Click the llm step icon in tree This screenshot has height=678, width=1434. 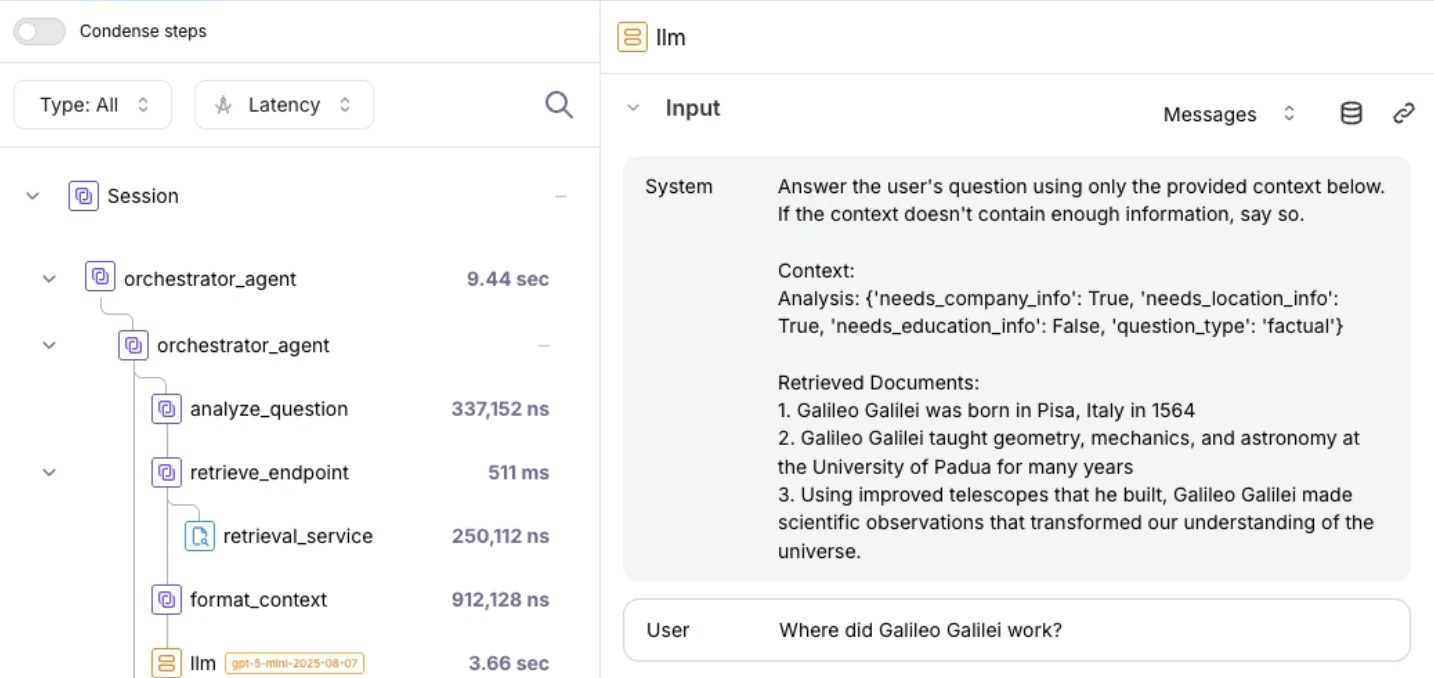click(x=166, y=662)
